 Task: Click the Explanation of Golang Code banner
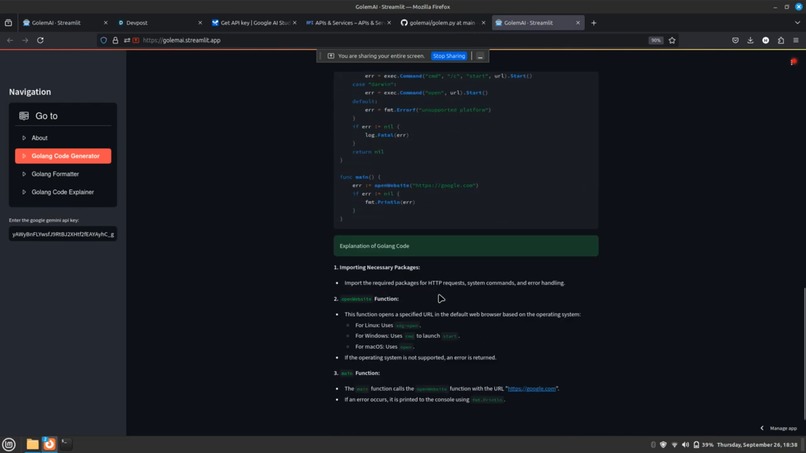(x=466, y=246)
